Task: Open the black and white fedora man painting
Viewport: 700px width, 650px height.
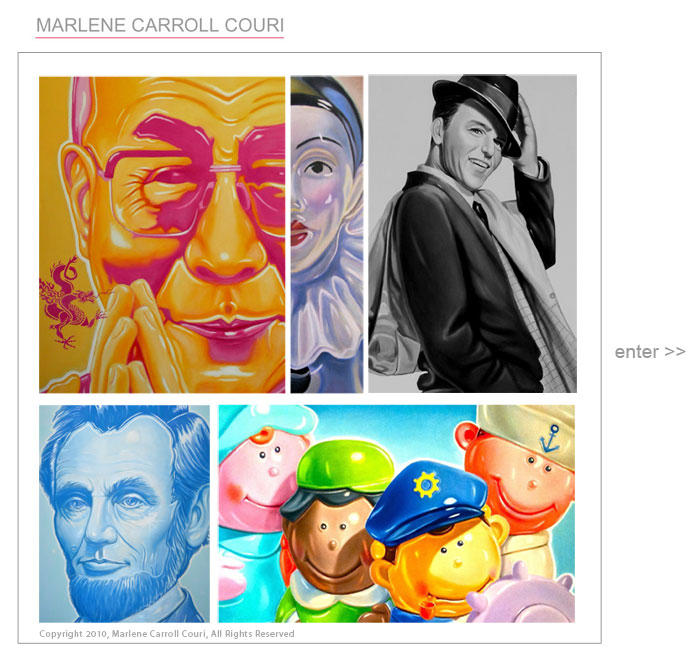Action: [472, 233]
